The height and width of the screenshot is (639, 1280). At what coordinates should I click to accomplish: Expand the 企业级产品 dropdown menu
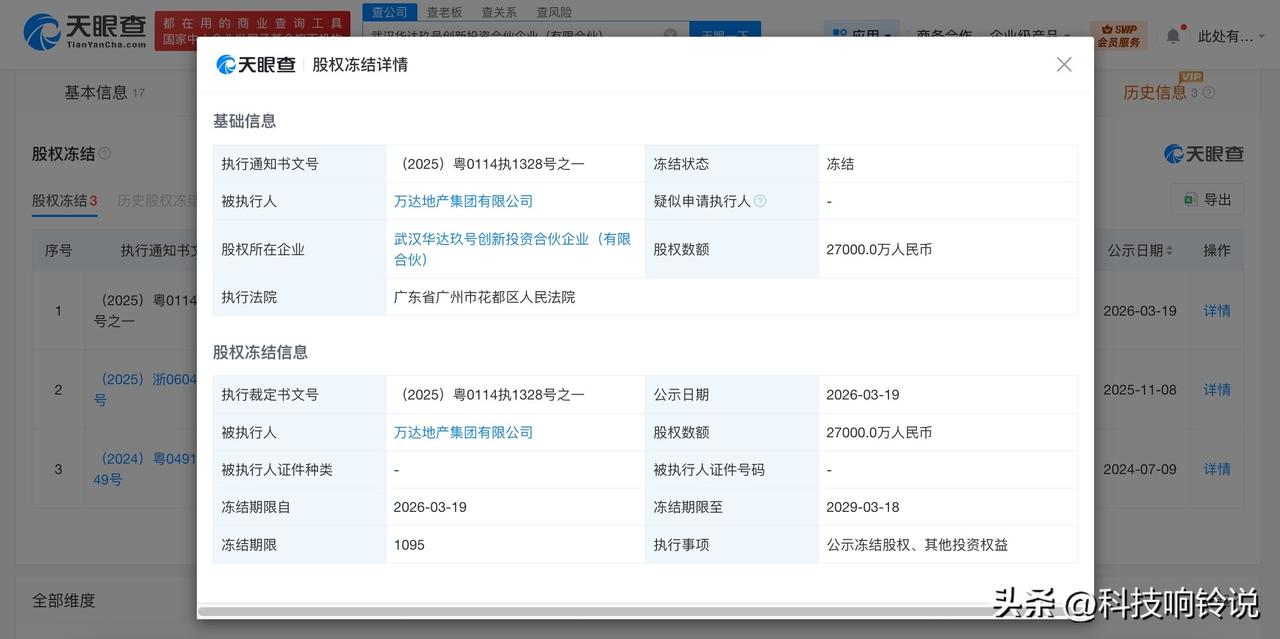1027,35
